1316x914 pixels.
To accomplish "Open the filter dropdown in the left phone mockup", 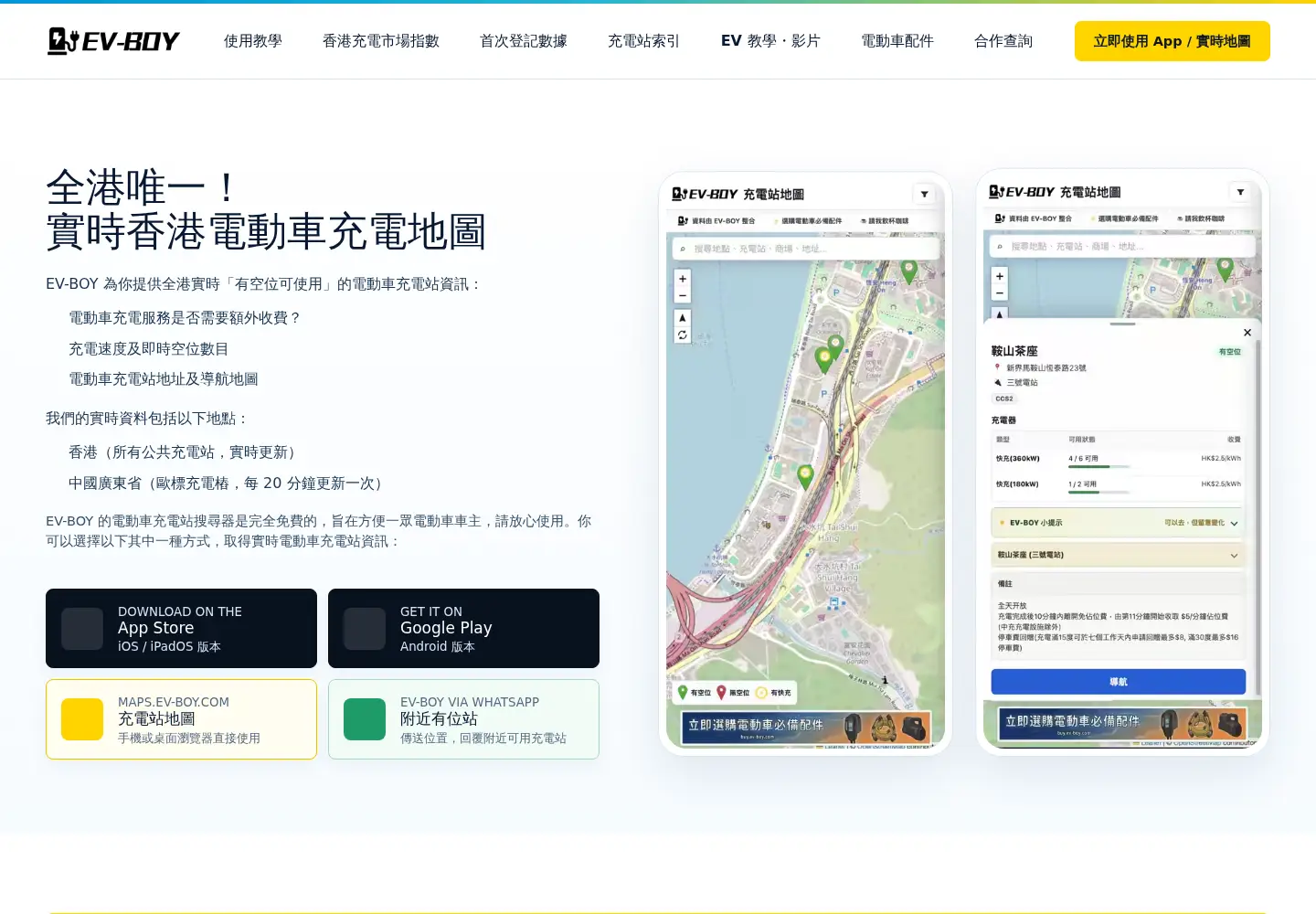I will (924, 194).
